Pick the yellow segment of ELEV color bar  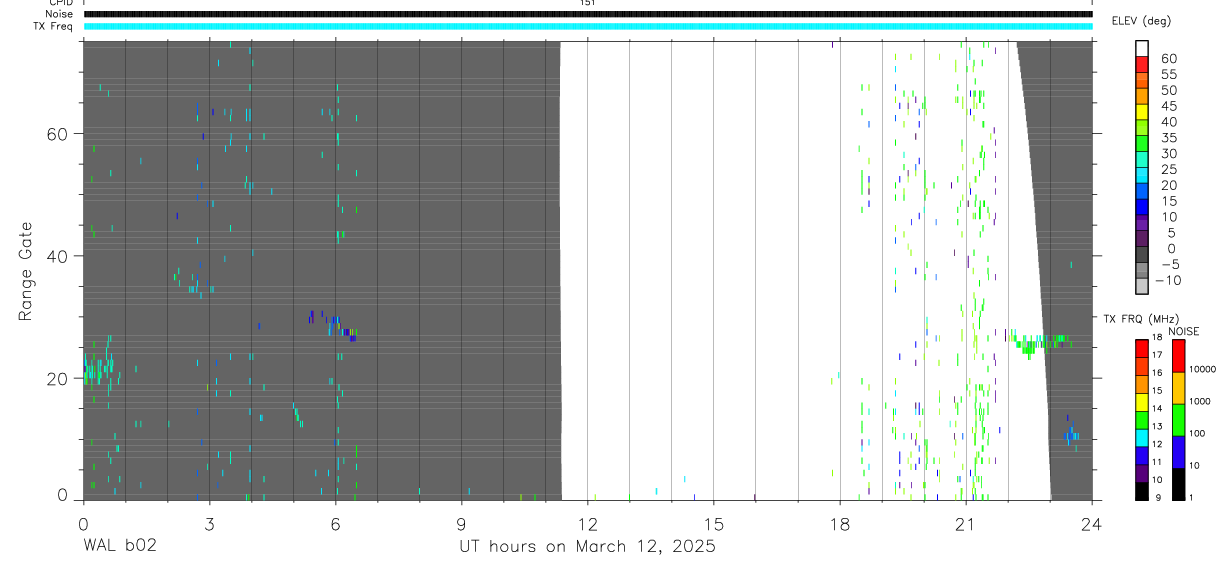pos(1142,111)
